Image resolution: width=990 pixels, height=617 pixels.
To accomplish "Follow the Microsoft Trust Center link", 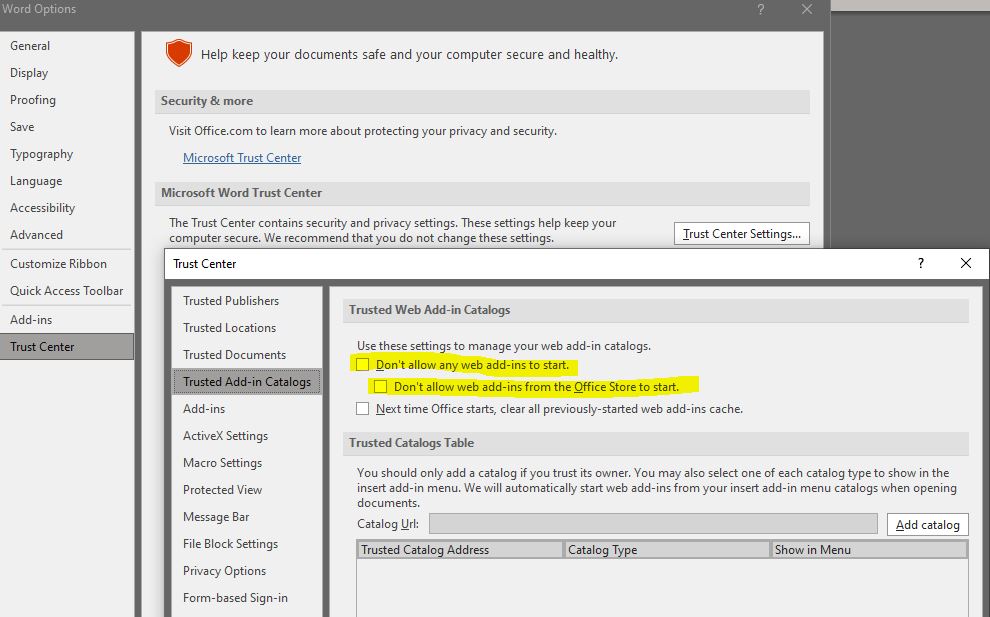I will tap(242, 157).
